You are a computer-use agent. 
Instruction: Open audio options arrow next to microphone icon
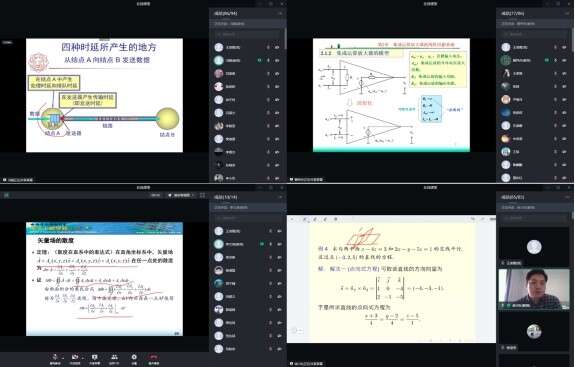pyautogui.click(x=63, y=358)
